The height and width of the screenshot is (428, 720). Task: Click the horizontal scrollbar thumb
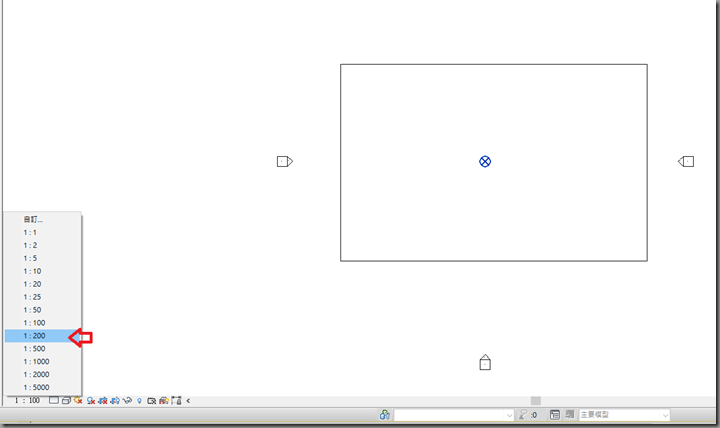[x=536, y=401]
